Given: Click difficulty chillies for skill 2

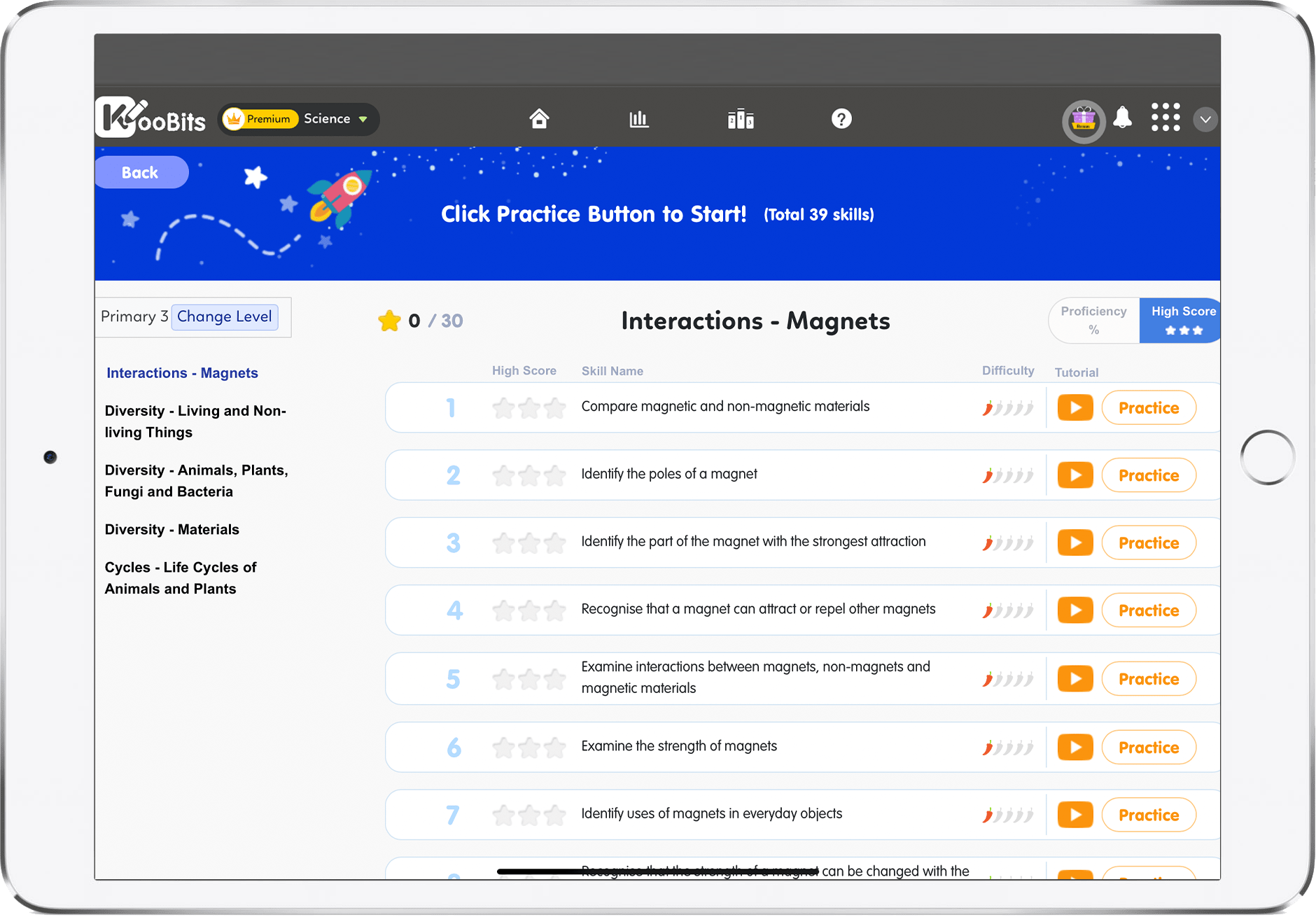Looking at the screenshot, I should coord(1008,476).
